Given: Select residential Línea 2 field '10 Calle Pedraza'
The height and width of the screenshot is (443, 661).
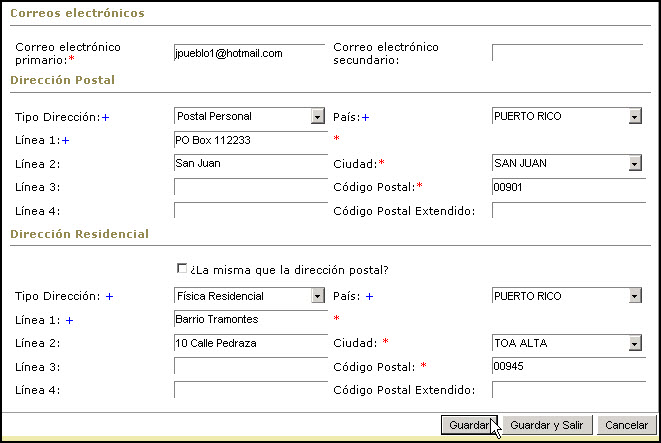Looking at the screenshot, I should click(x=250, y=343).
